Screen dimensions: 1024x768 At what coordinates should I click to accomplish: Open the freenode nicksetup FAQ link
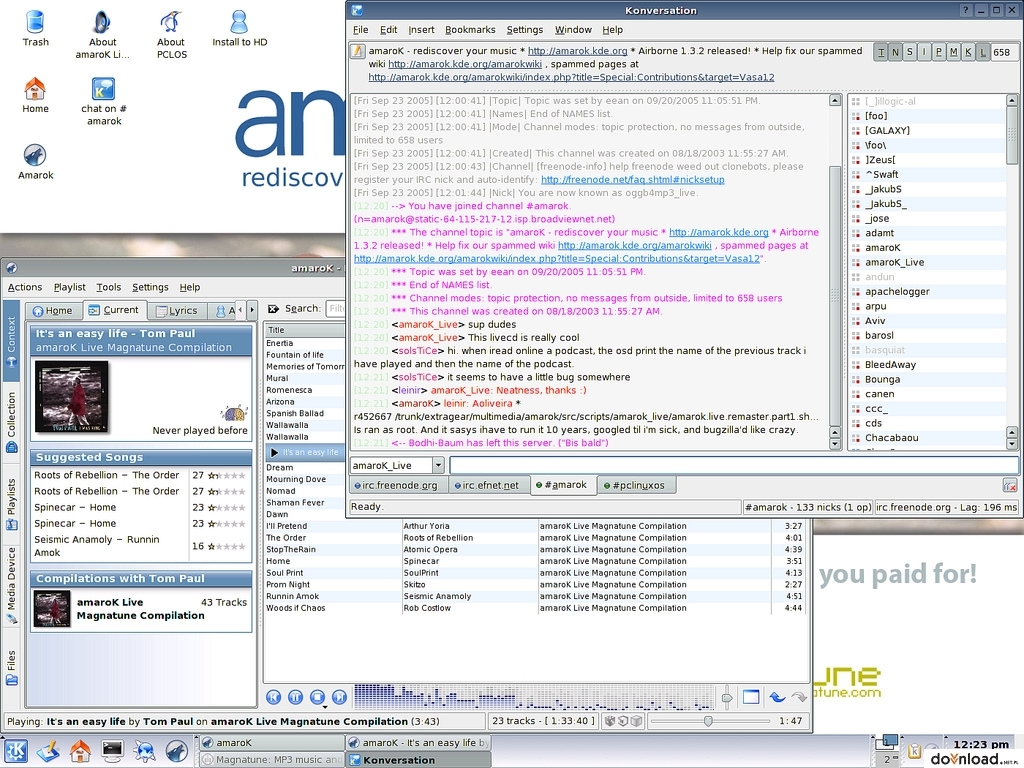(633, 180)
